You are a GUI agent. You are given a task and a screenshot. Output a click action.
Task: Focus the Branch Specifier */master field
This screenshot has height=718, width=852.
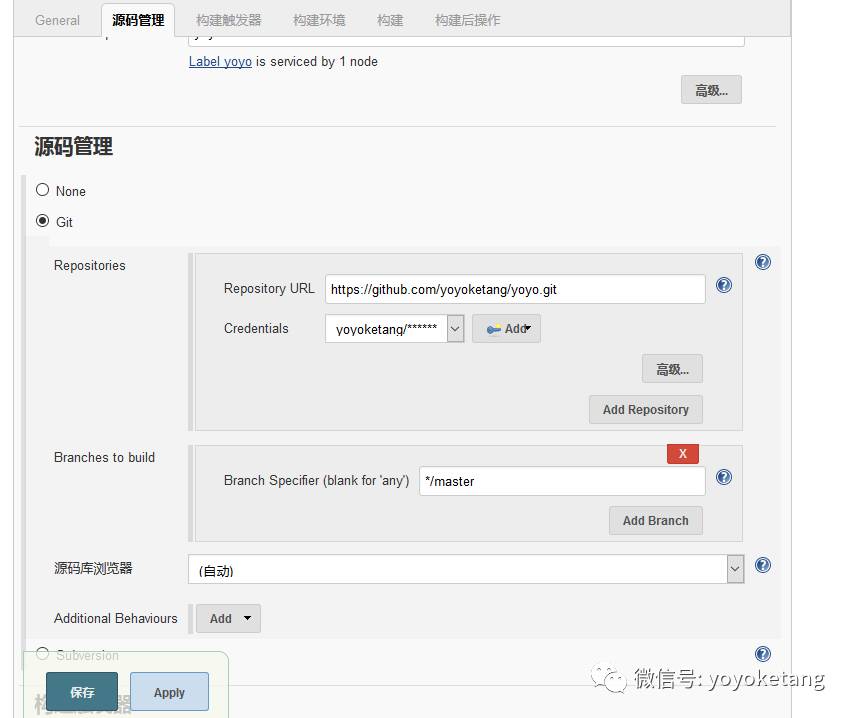562,481
